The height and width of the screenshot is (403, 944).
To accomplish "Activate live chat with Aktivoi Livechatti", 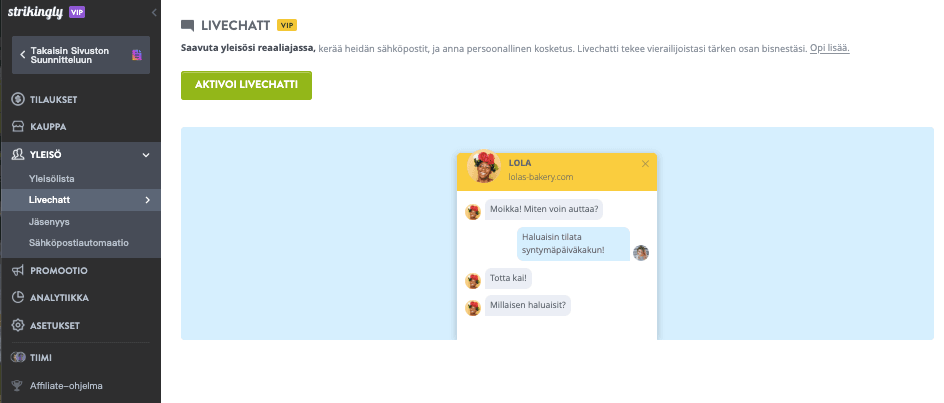I will click(x=246, y=85).
